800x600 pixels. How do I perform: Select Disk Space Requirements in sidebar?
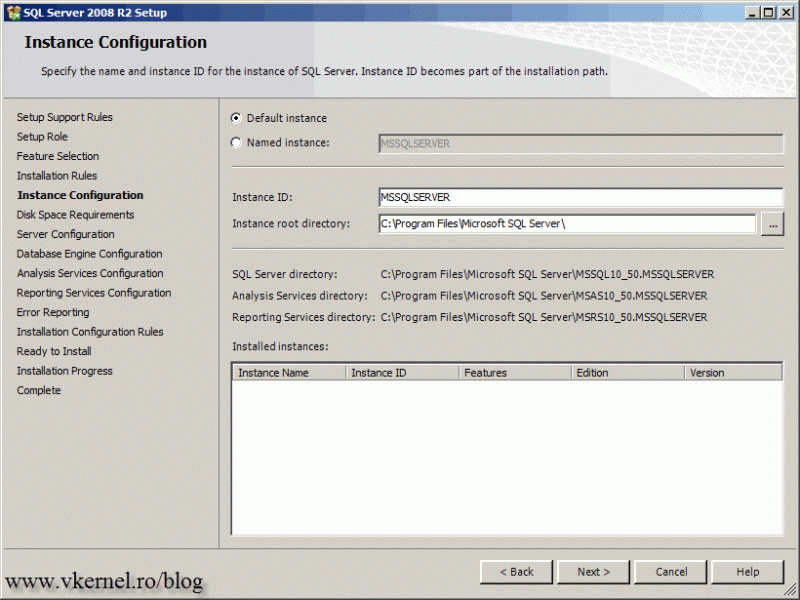pos(75,214)
